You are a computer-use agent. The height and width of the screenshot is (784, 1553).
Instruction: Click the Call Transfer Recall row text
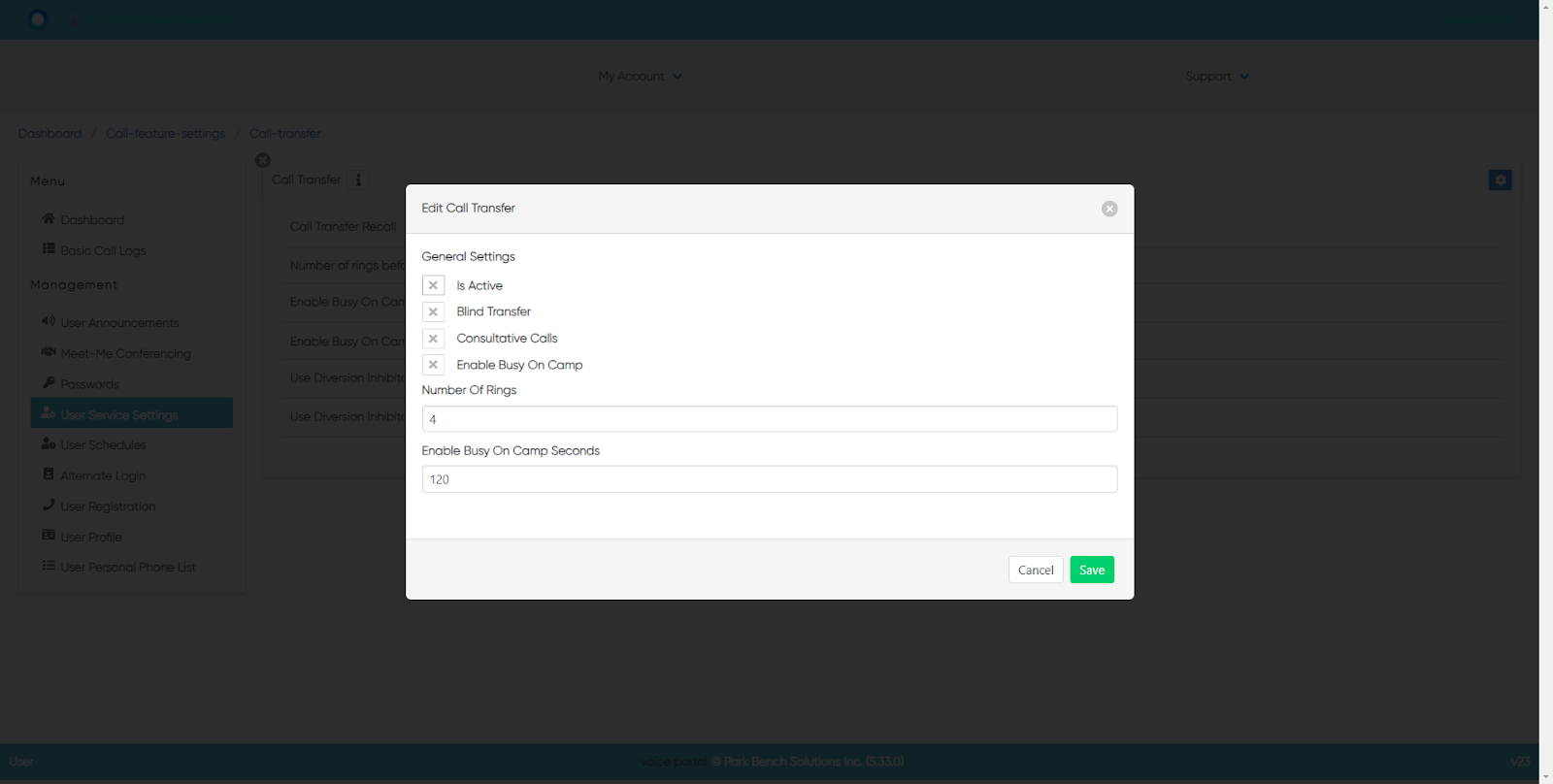tap(343, 226)
